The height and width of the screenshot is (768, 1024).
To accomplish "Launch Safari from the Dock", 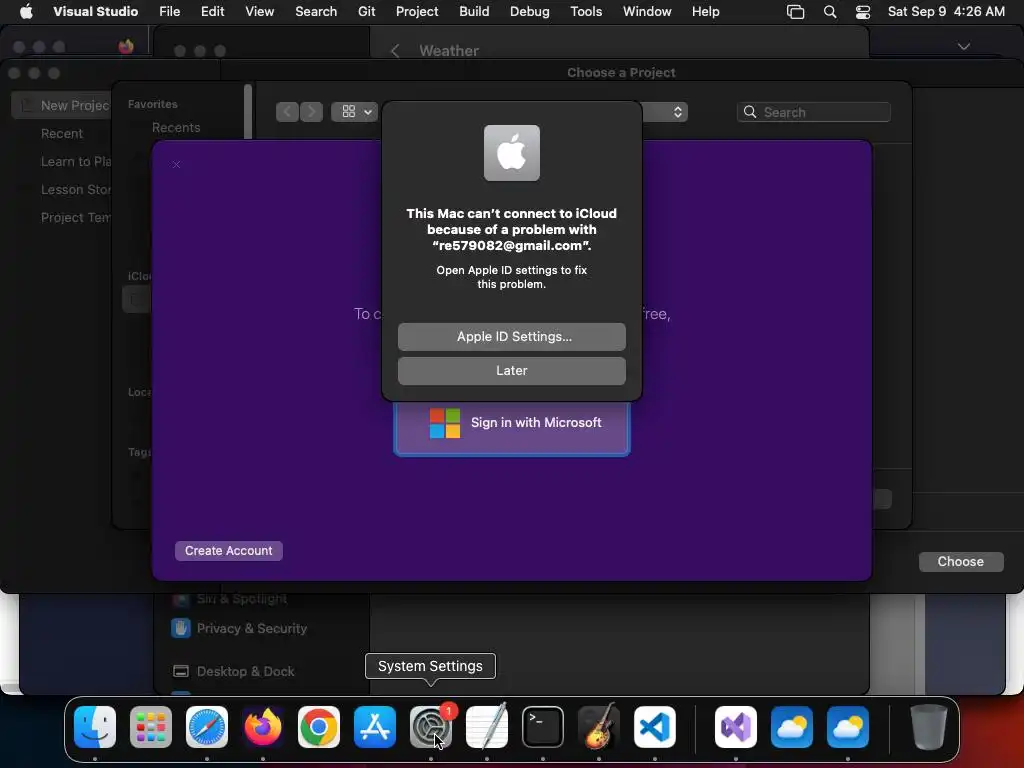I will point(207,727).
